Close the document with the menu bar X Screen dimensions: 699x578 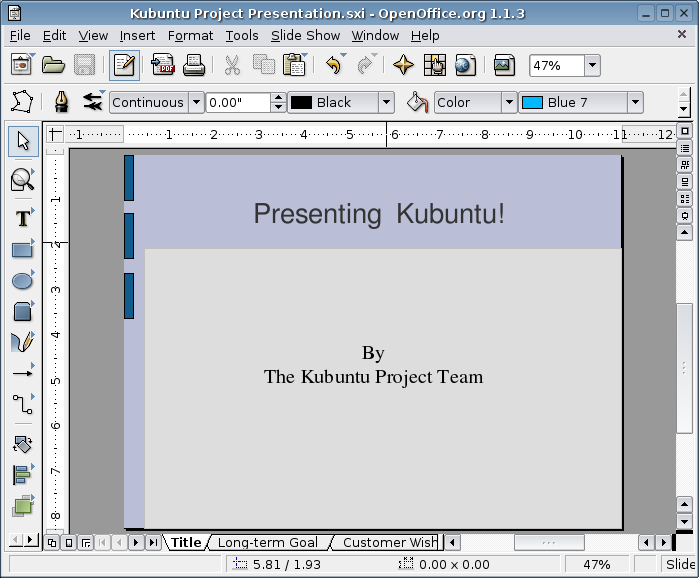point(682,34)
